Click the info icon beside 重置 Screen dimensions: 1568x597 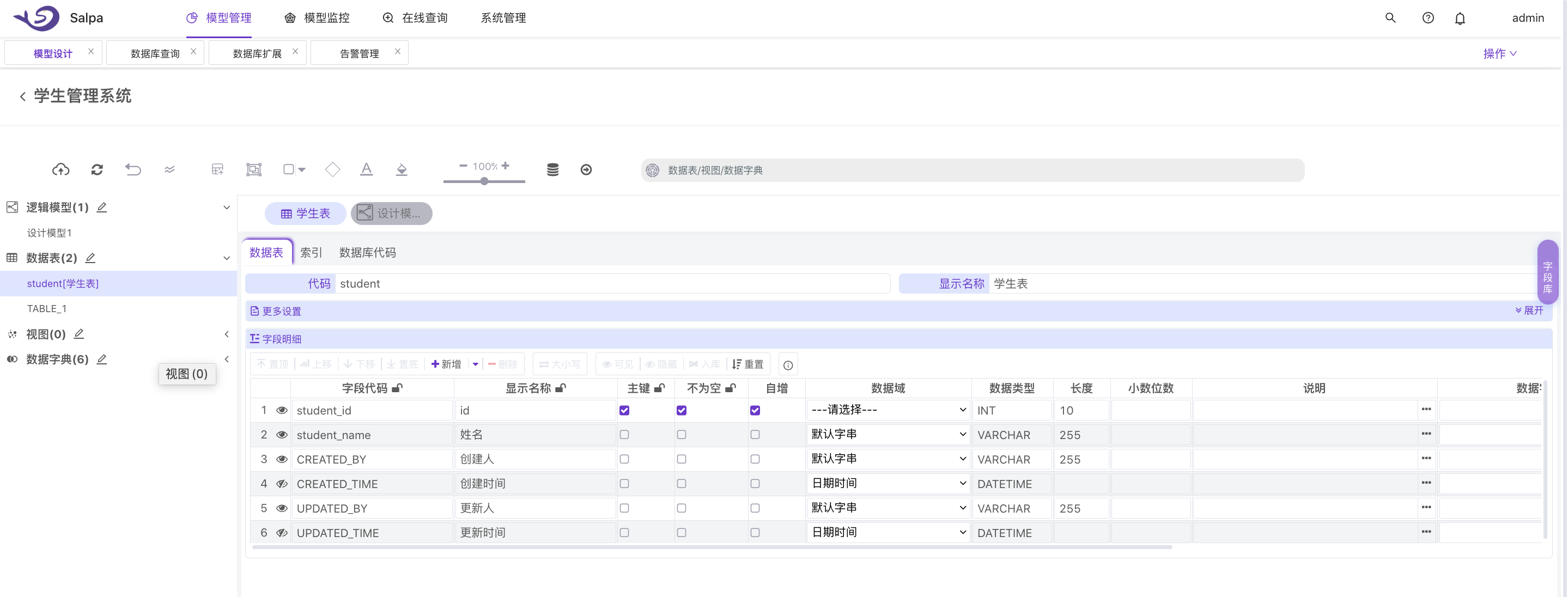788,365
